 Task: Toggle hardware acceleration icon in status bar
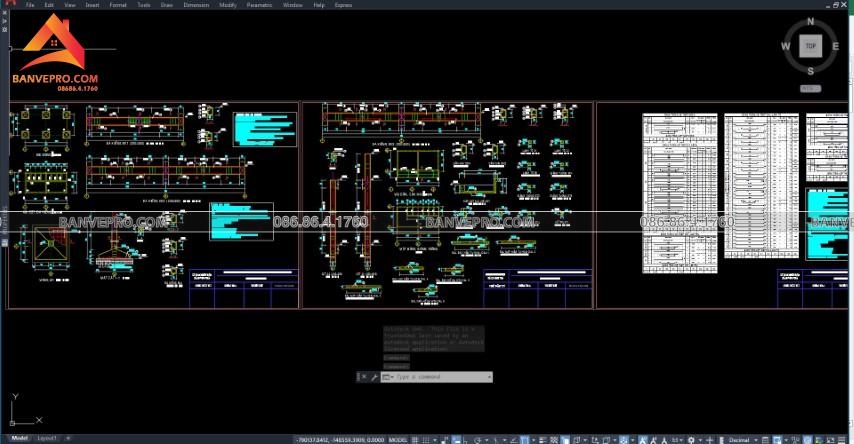807,439
